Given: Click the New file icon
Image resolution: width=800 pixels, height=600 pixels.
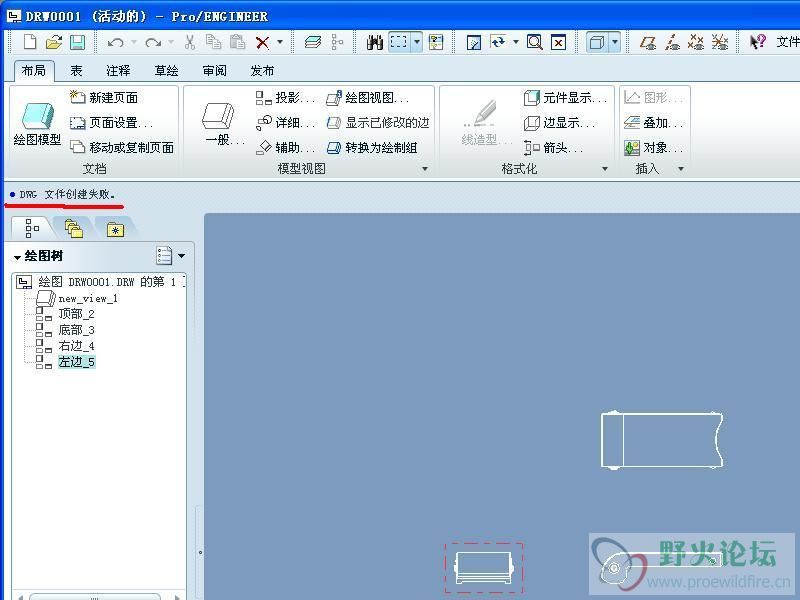Looking at the screenshot, I should [x=30, y=42].
